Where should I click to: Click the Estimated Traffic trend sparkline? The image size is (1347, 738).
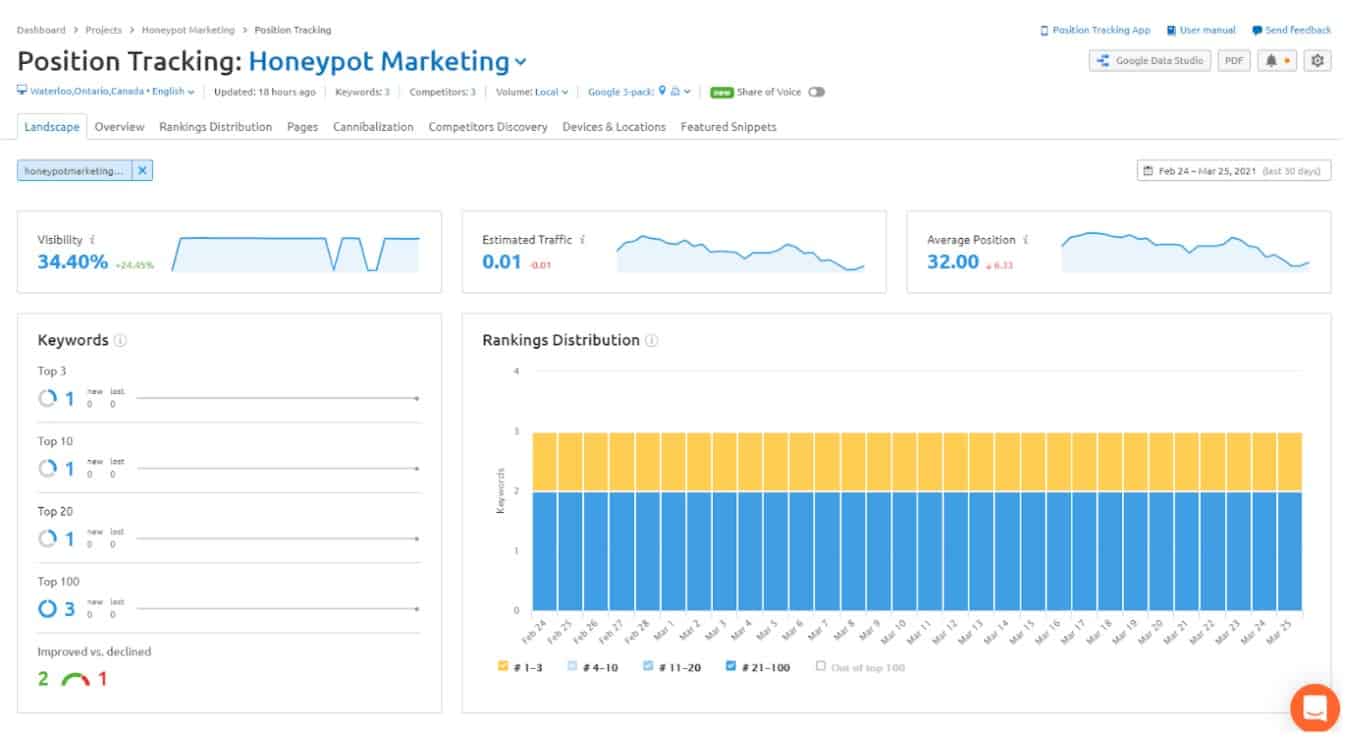tap(740, 254)
